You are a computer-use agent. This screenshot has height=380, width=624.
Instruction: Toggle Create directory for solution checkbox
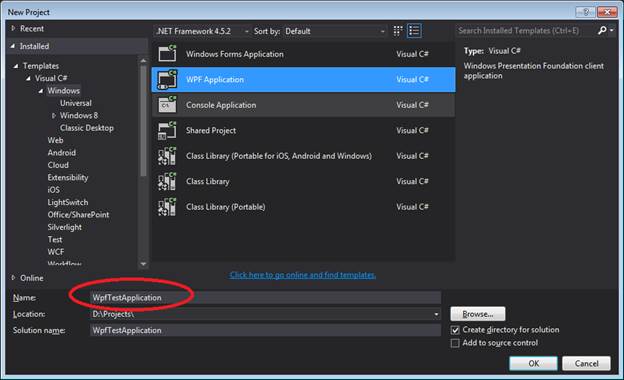455,330
